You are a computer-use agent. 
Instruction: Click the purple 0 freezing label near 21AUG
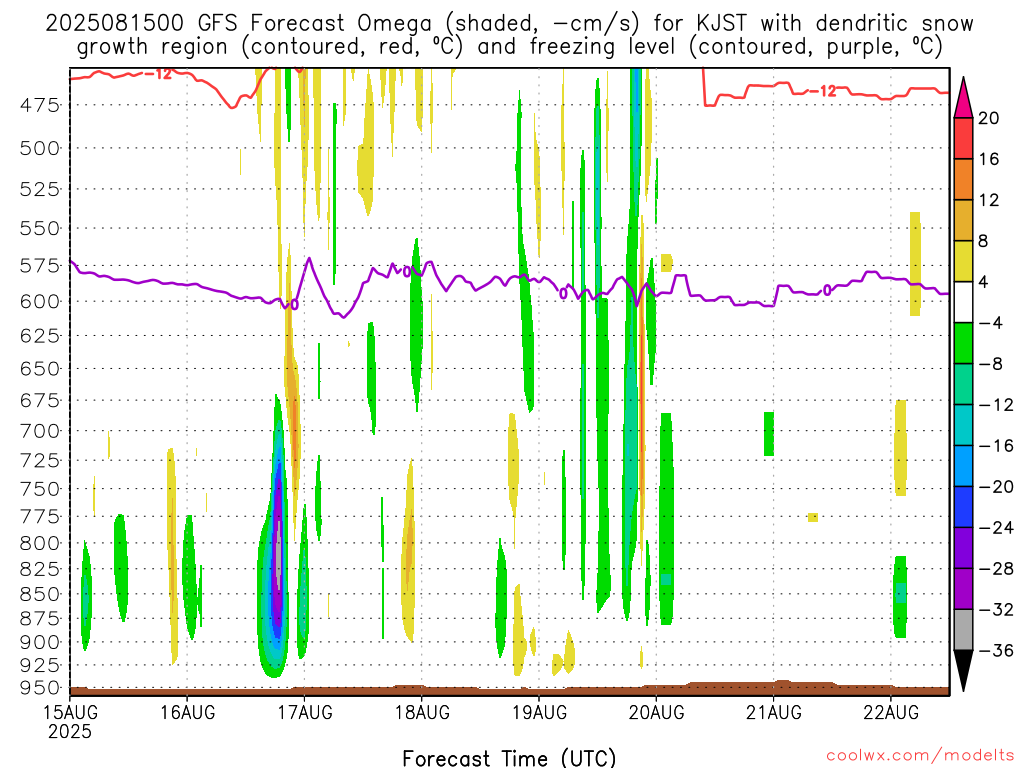pyautogui.click(x=827, y=290)
